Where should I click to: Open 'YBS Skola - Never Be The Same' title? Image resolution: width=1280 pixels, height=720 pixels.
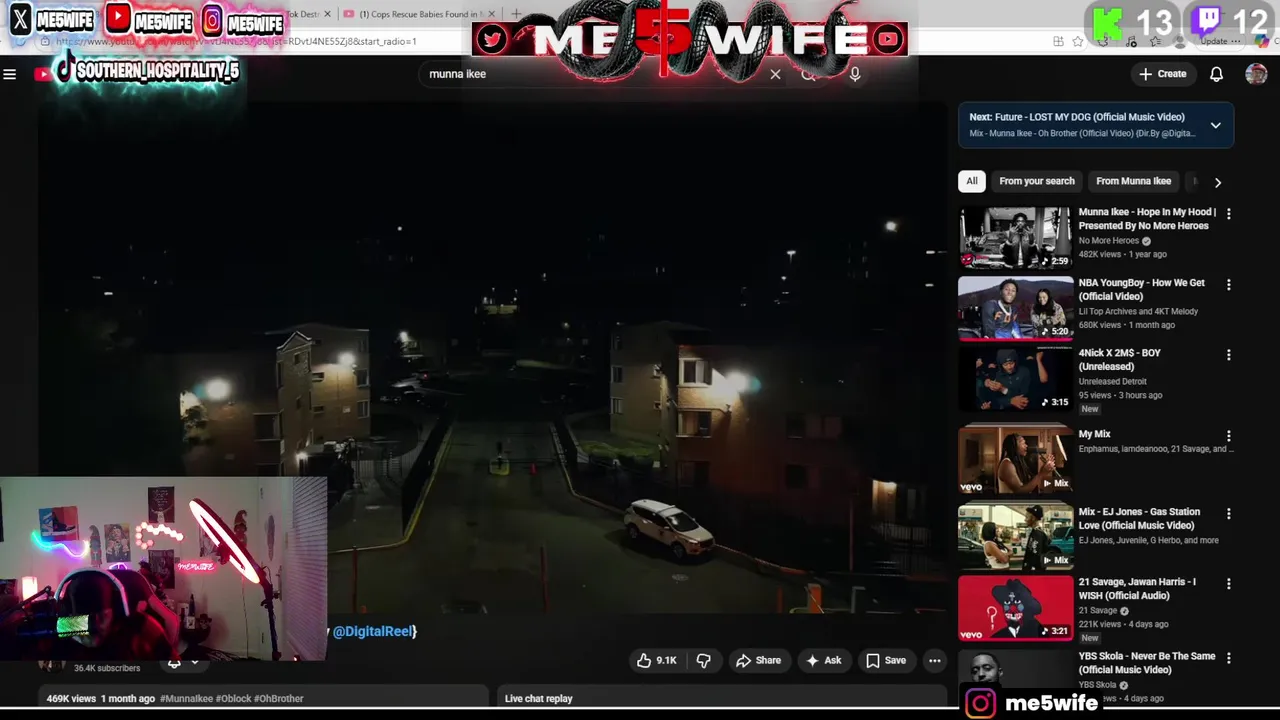coord(1147,663)
